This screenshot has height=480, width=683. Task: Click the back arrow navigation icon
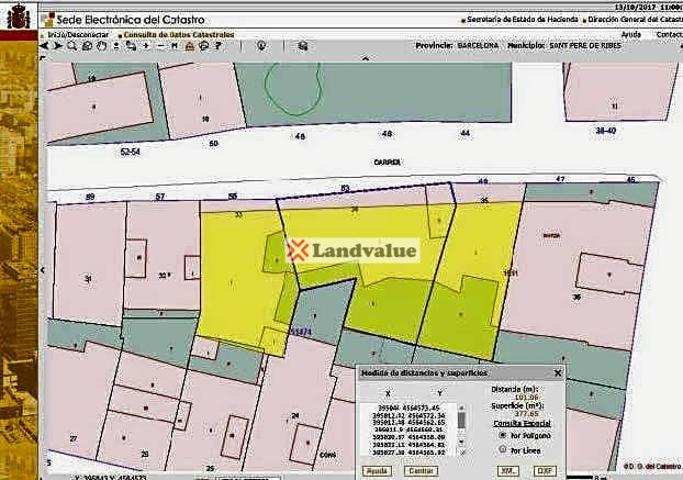click(44, 45)
